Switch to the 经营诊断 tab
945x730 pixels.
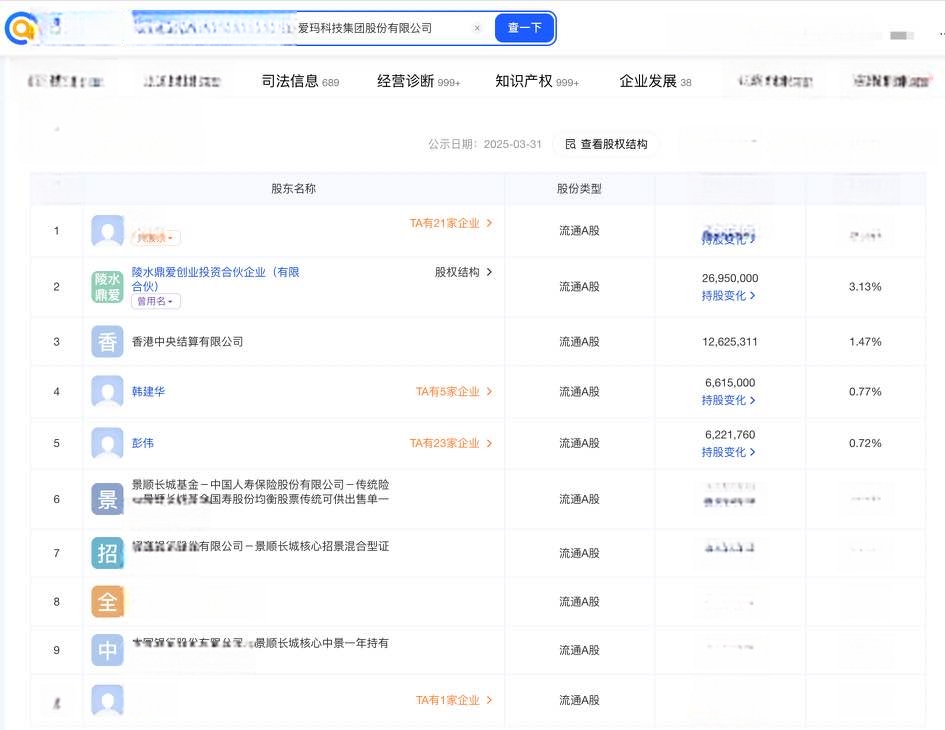coord(418,81)
